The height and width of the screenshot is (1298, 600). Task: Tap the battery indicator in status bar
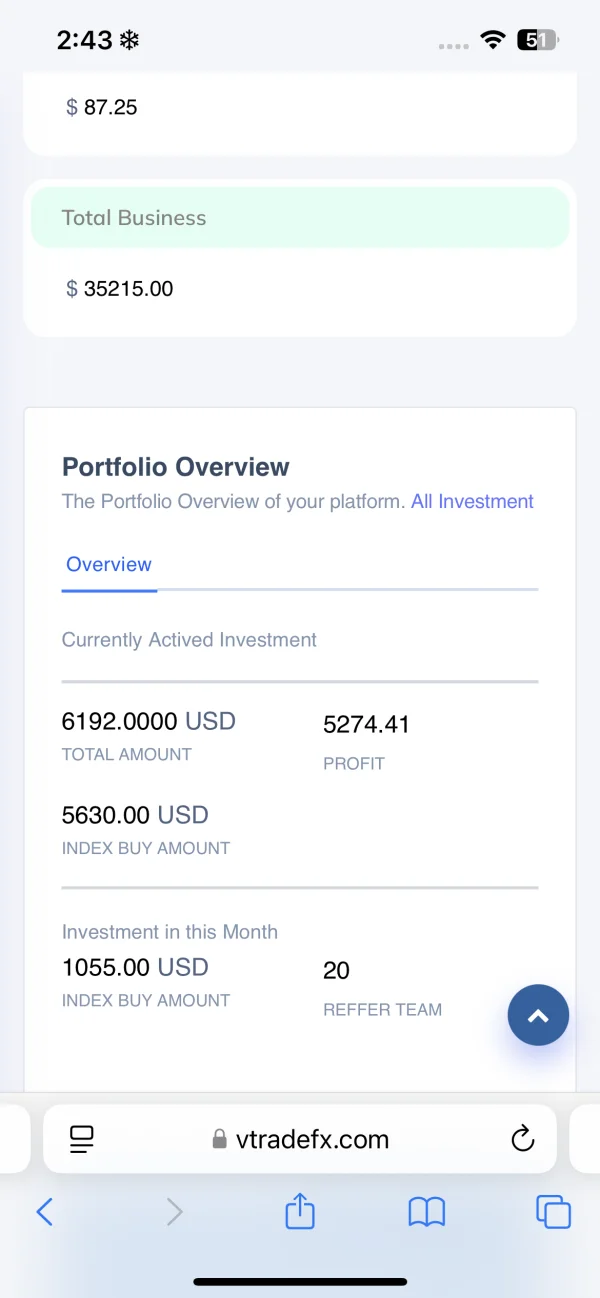537,40
